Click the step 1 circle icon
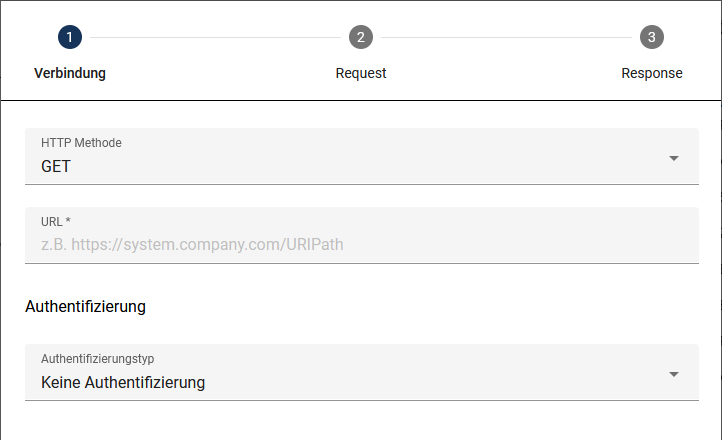 point(70,38)
